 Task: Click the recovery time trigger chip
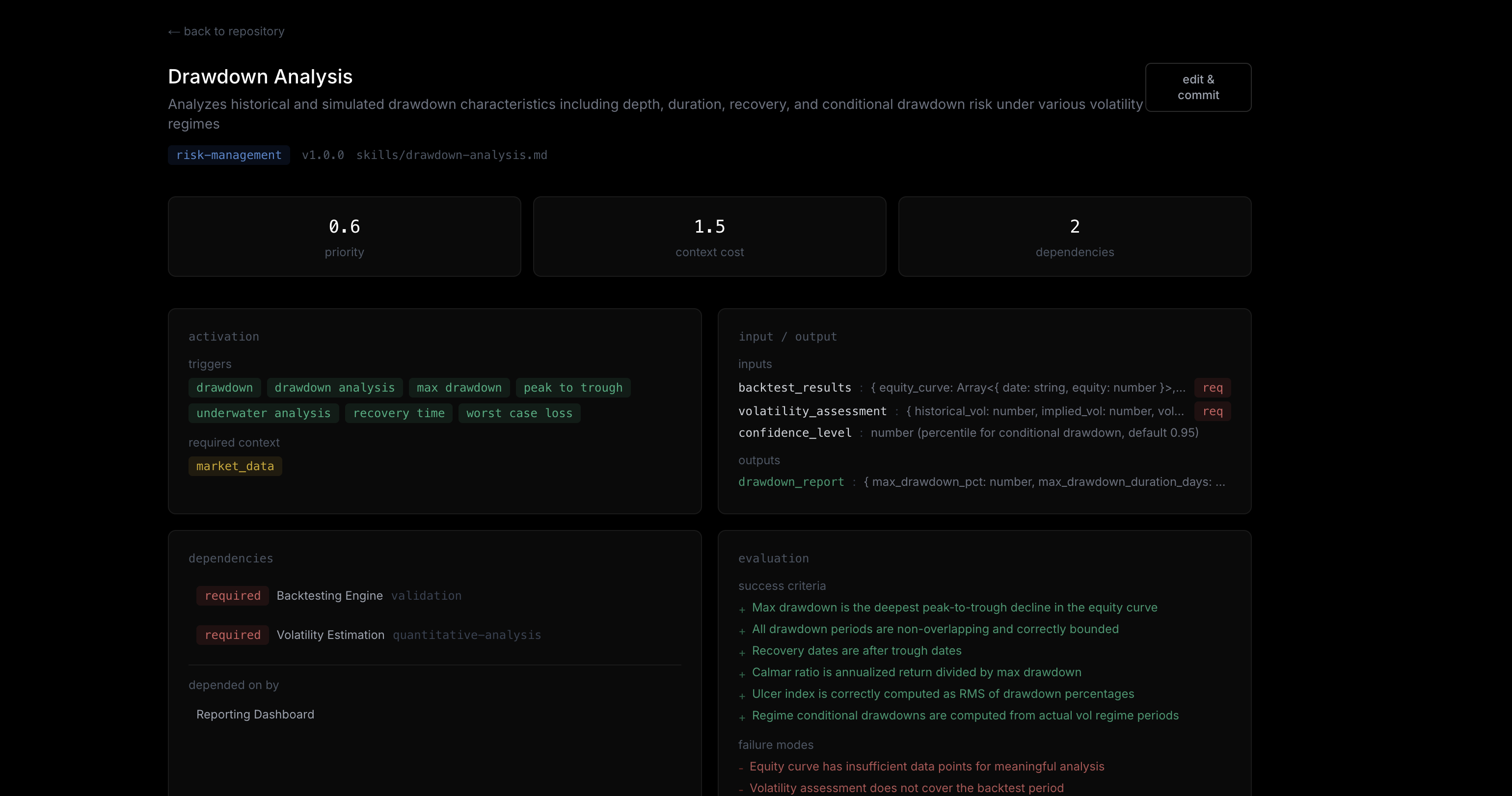[398, 414]
